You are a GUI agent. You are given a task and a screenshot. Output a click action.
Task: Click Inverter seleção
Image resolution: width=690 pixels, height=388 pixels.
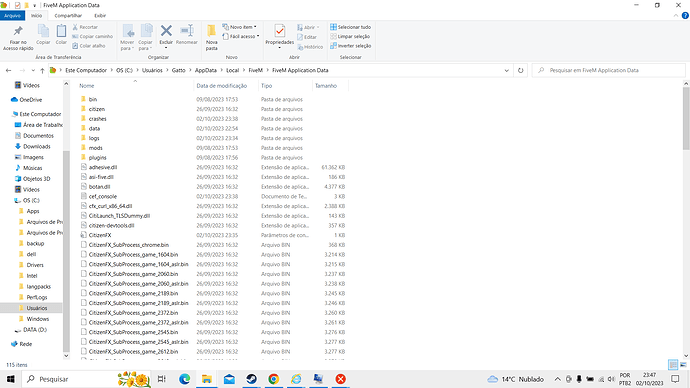point(351,45)
